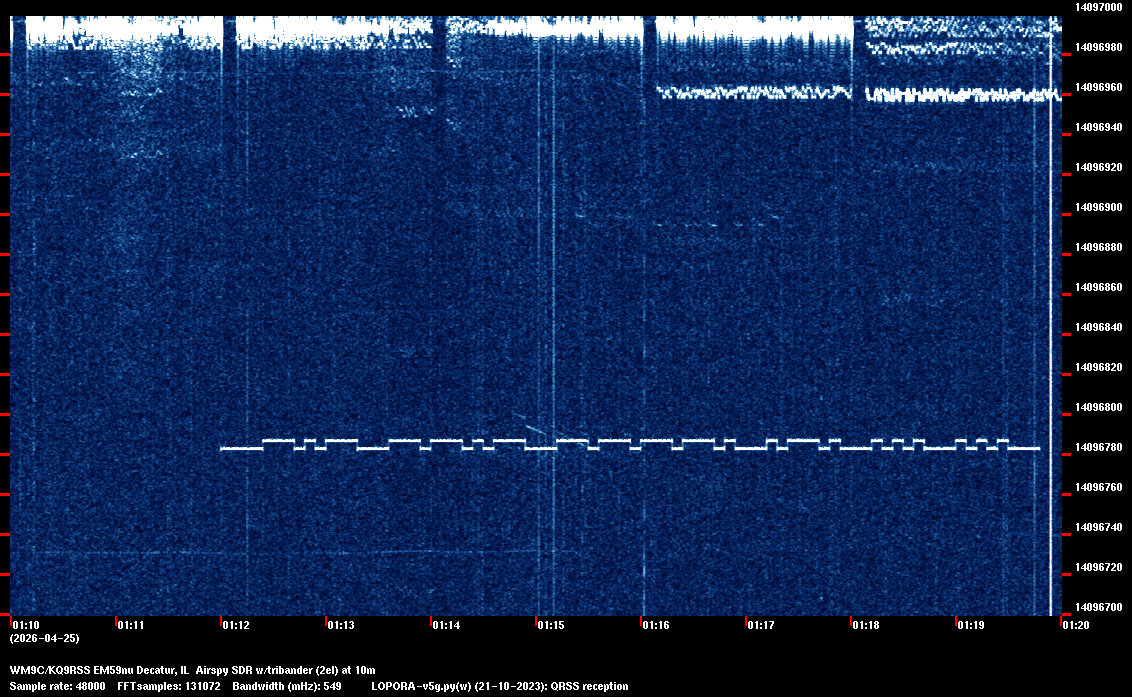Click the 14096720 frequency label
Image resolution: width=1132 pixels, height=697 pixels.
1099,568
